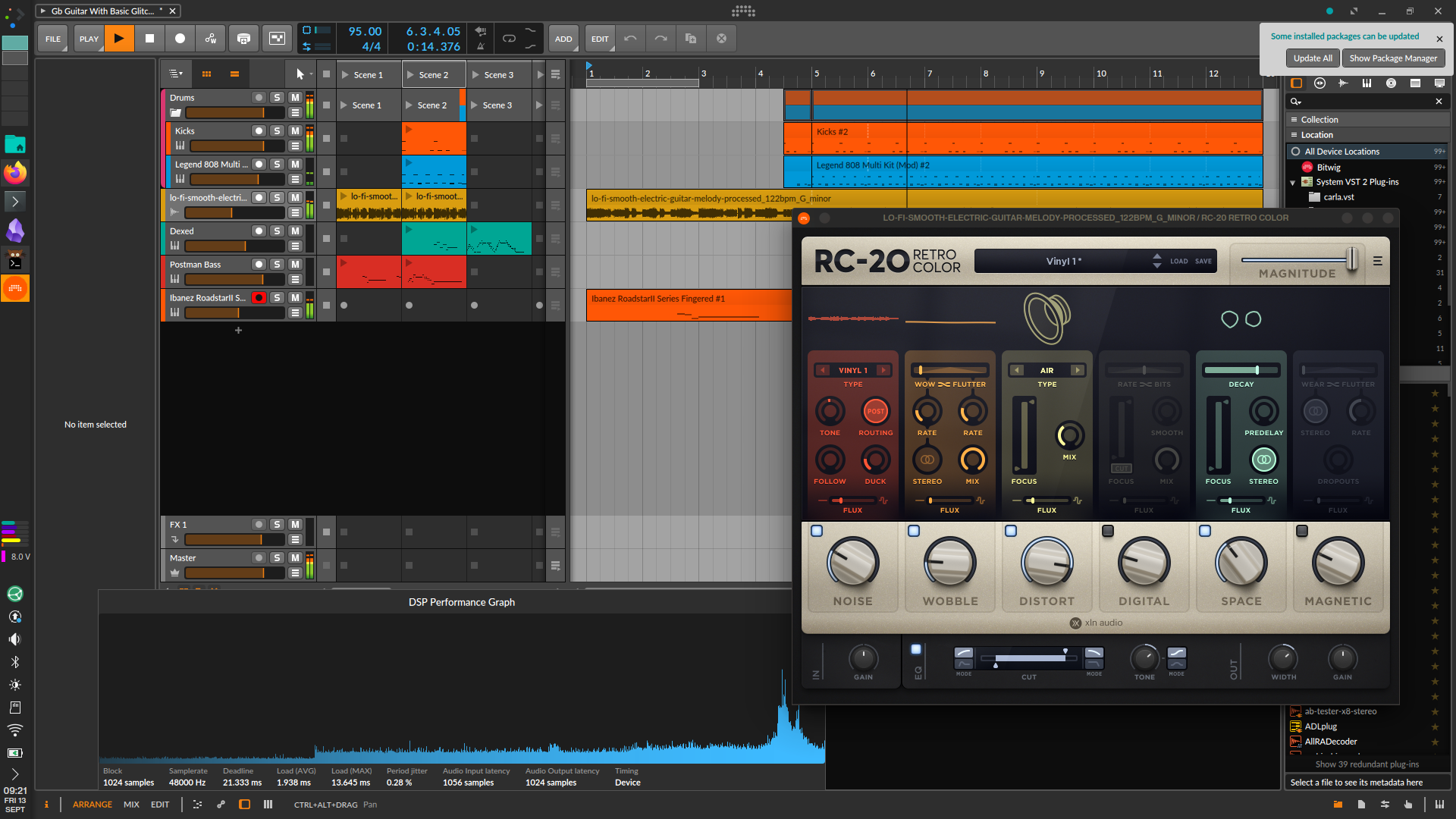This screenshot has width=1456, height=819.
Task: Switch to the MIX view tab
Action: click(131, 805)
